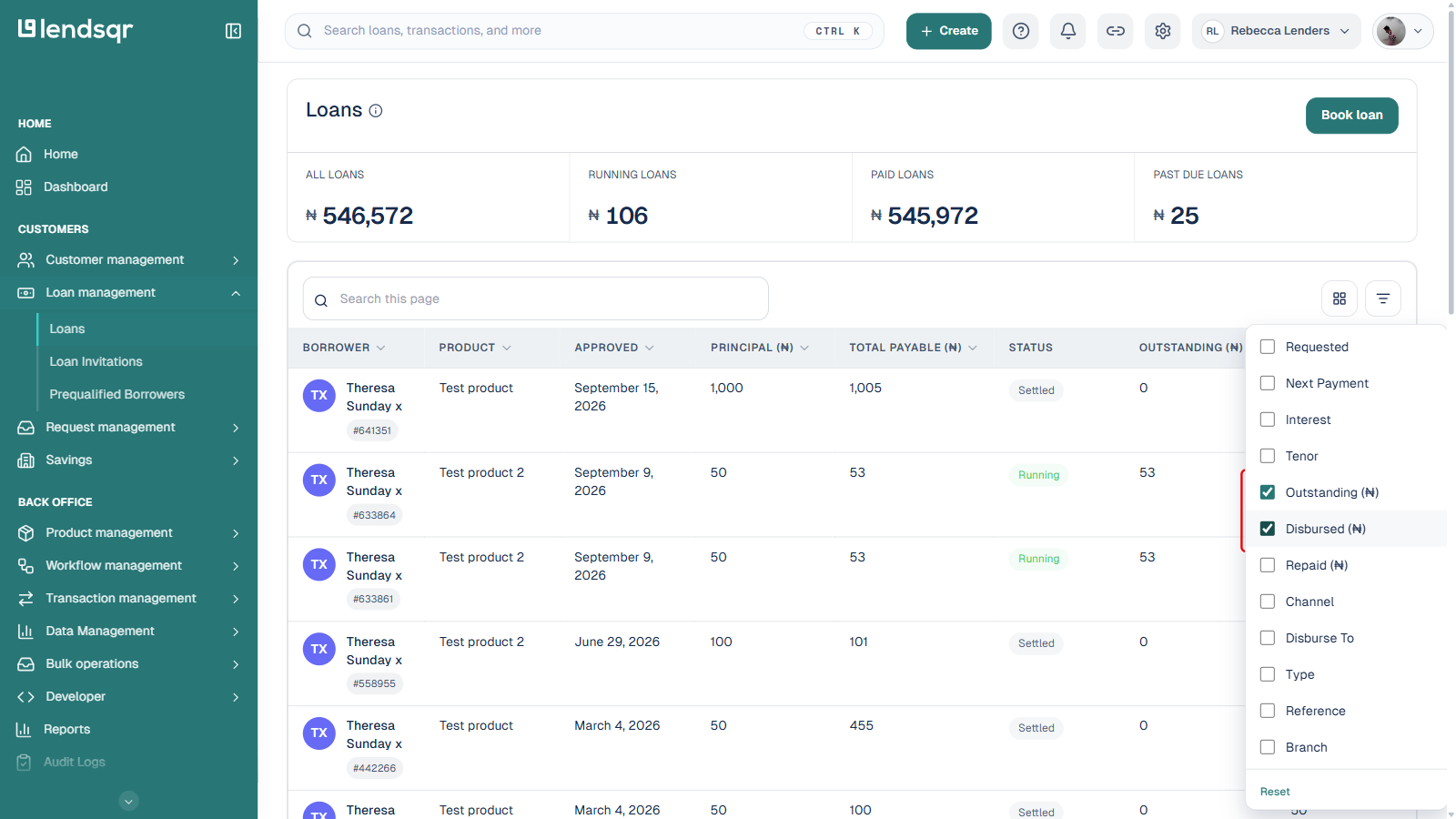
Task: Click the Dashboard grid icon
Action: click(x=25, y=187)
